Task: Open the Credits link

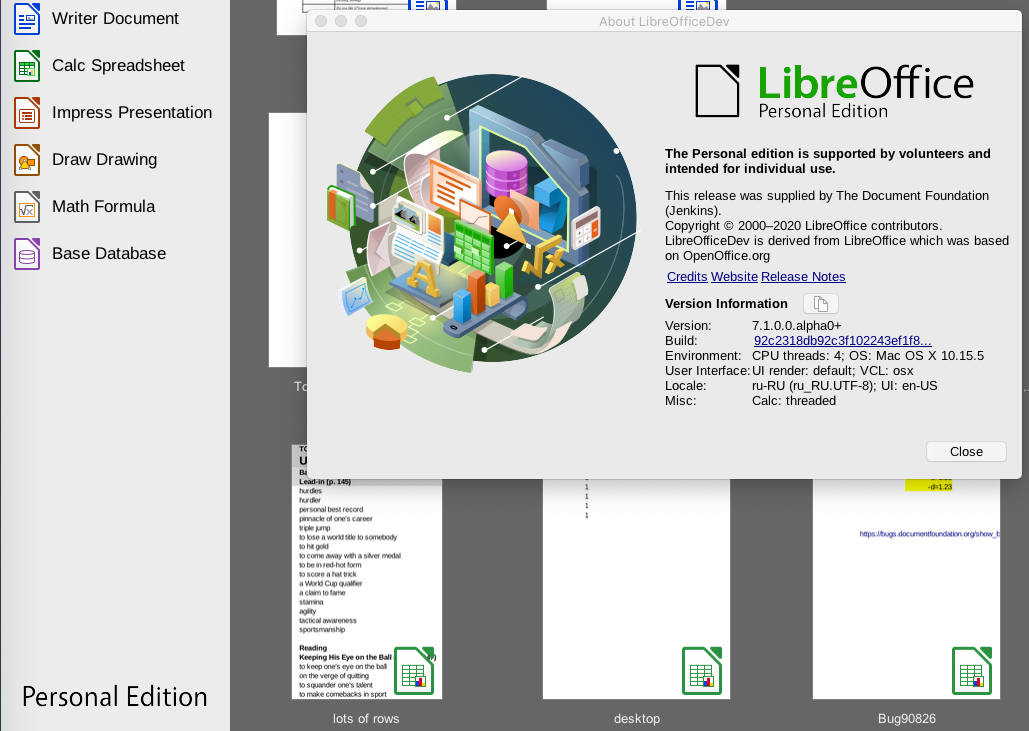Action: (687, 277)
